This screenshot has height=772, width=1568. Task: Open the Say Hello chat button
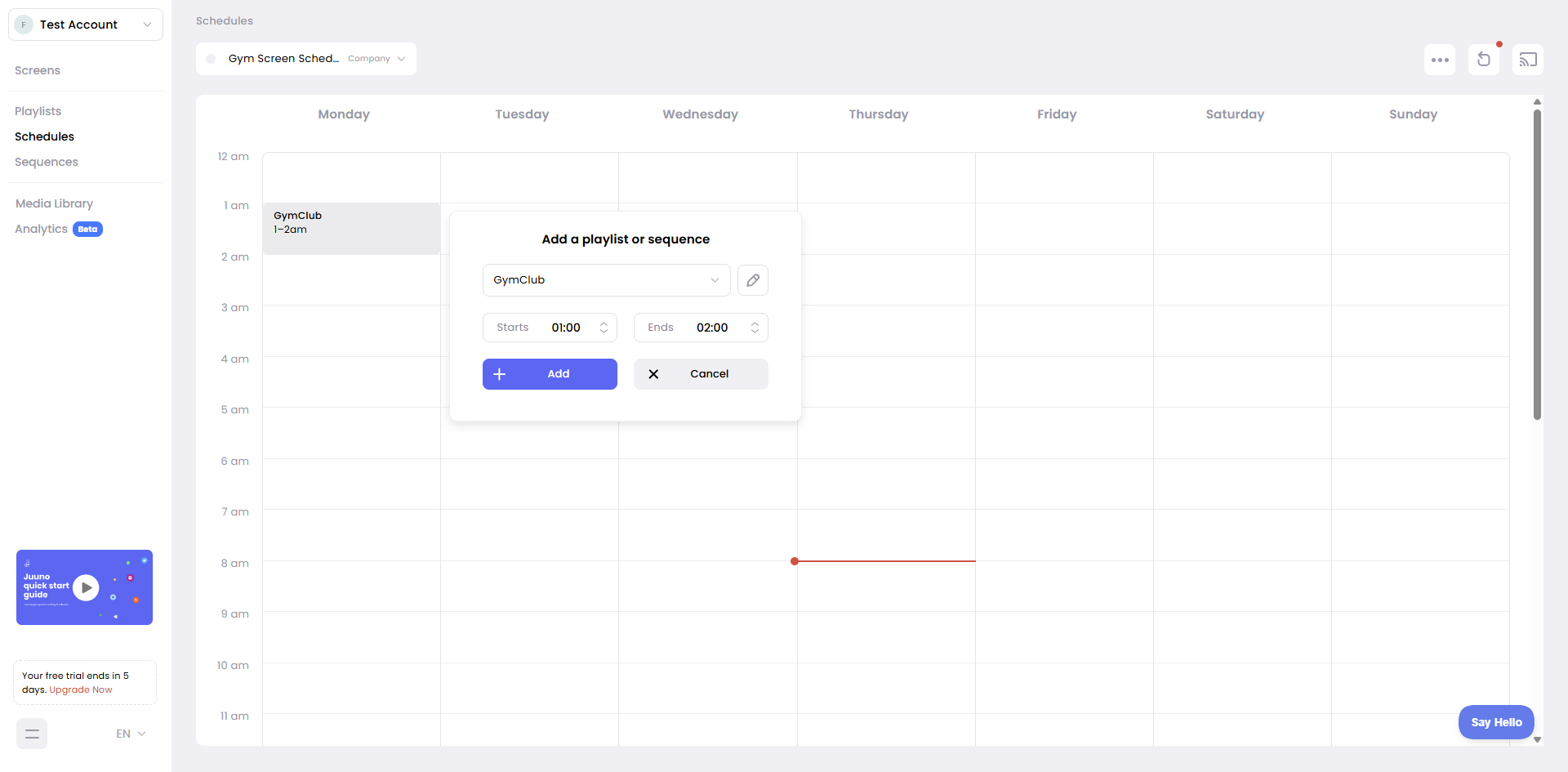(x=1495, y=722)
